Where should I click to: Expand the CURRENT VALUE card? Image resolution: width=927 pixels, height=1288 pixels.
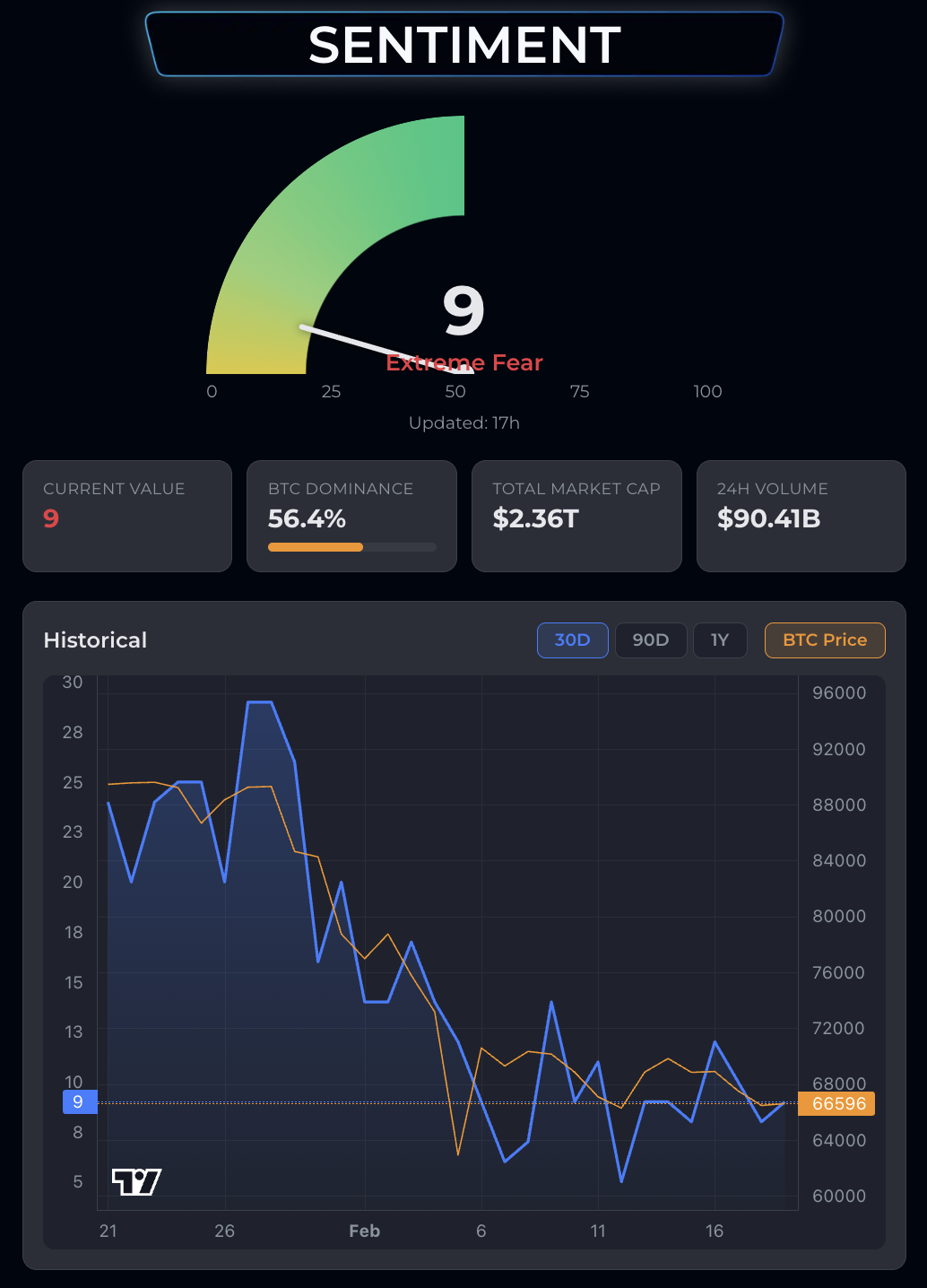pyautogui.click(x=126, y=517)
